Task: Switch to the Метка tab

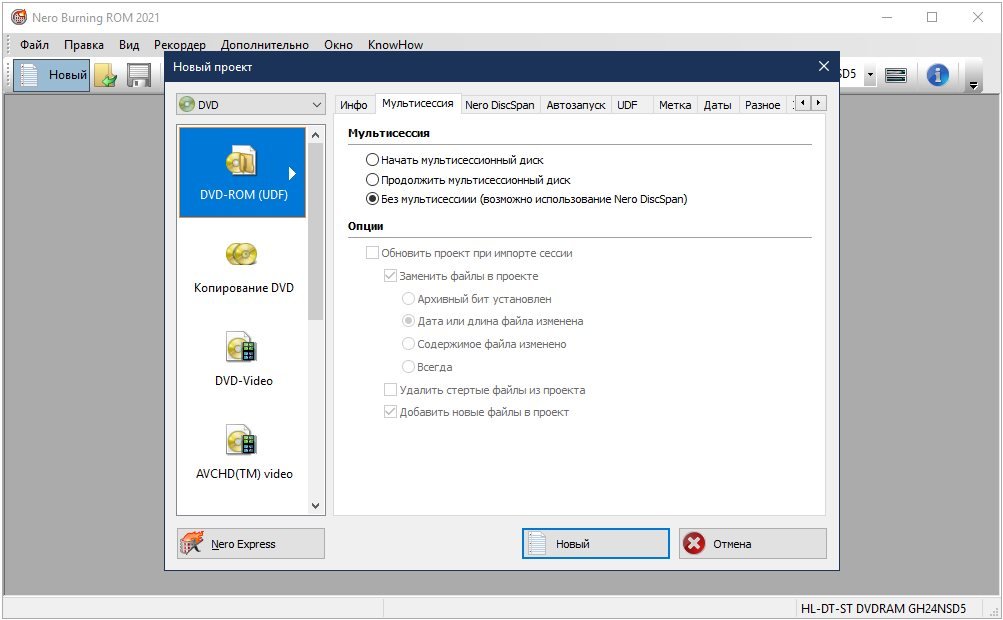Action: [675, 105]
